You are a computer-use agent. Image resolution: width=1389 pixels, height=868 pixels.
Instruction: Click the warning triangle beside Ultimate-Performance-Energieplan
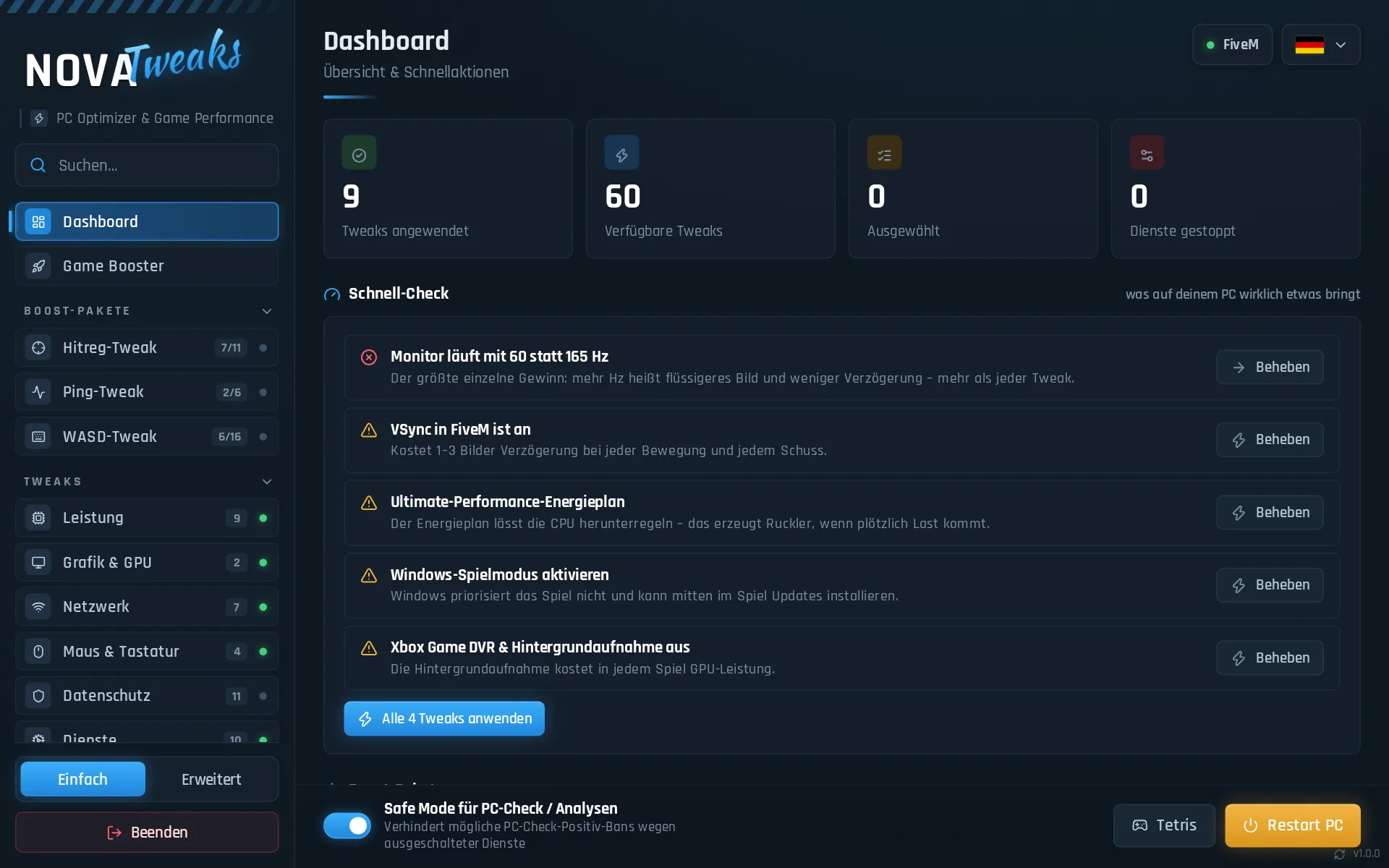click(x=369, y=502)
